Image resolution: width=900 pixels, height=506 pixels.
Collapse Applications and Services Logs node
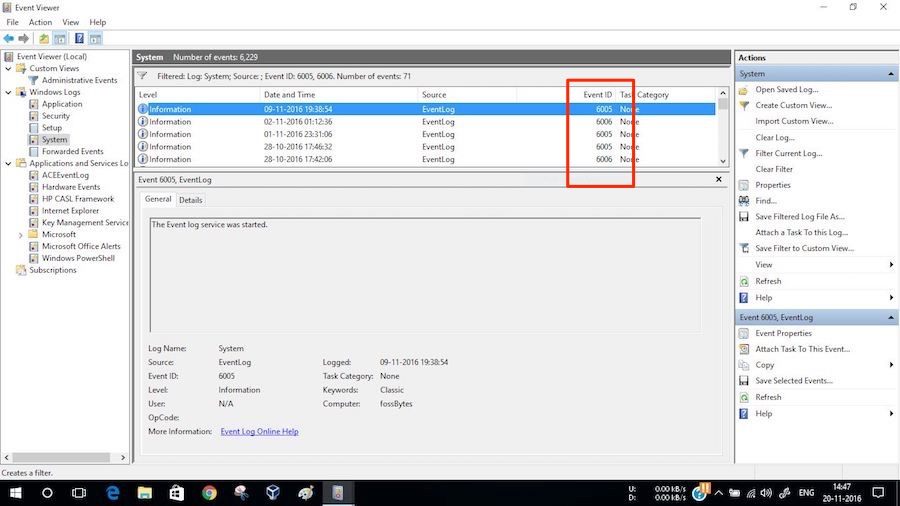[x=8, y=164]
